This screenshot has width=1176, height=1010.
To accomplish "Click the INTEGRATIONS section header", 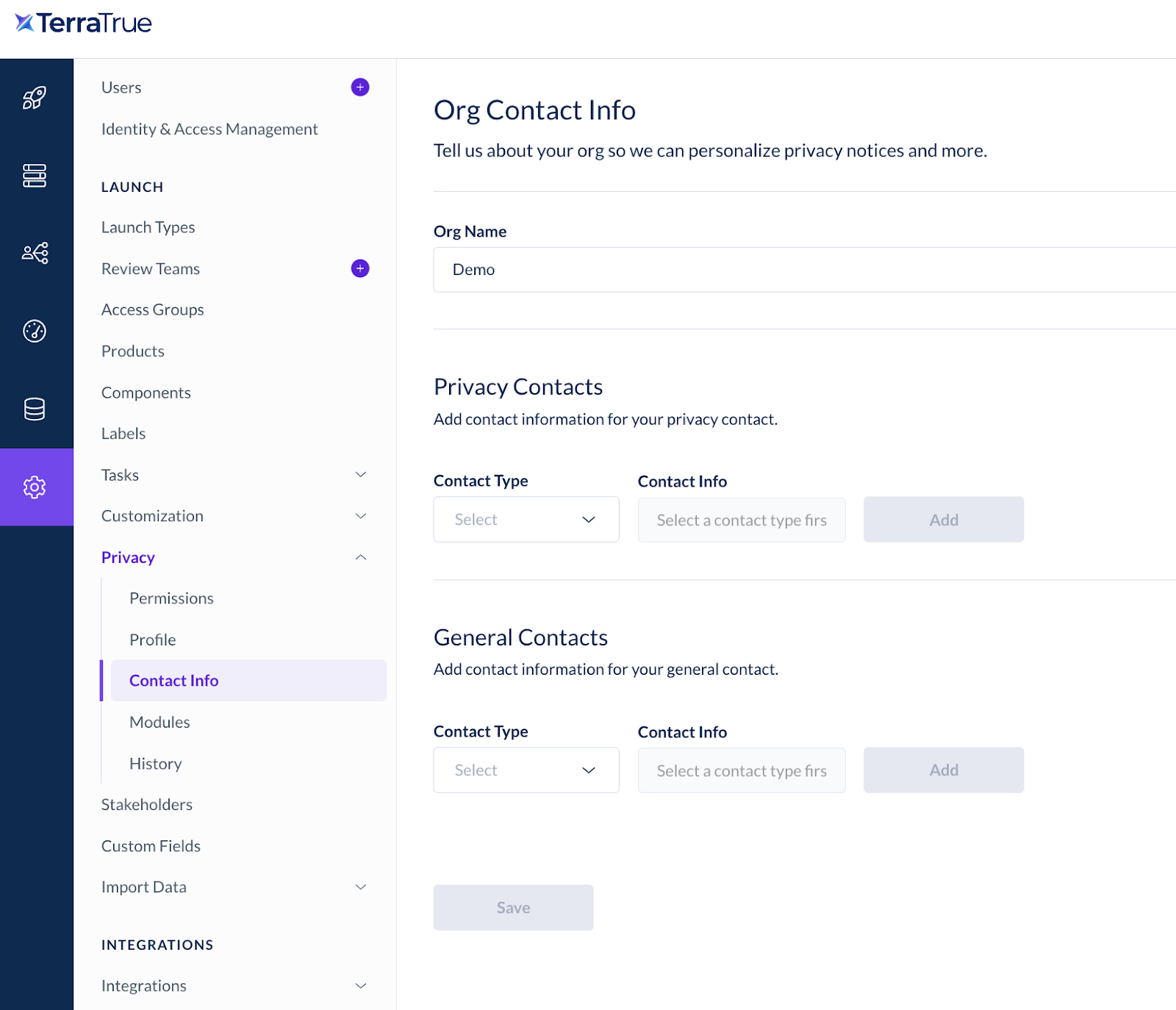I will [157, 945].
